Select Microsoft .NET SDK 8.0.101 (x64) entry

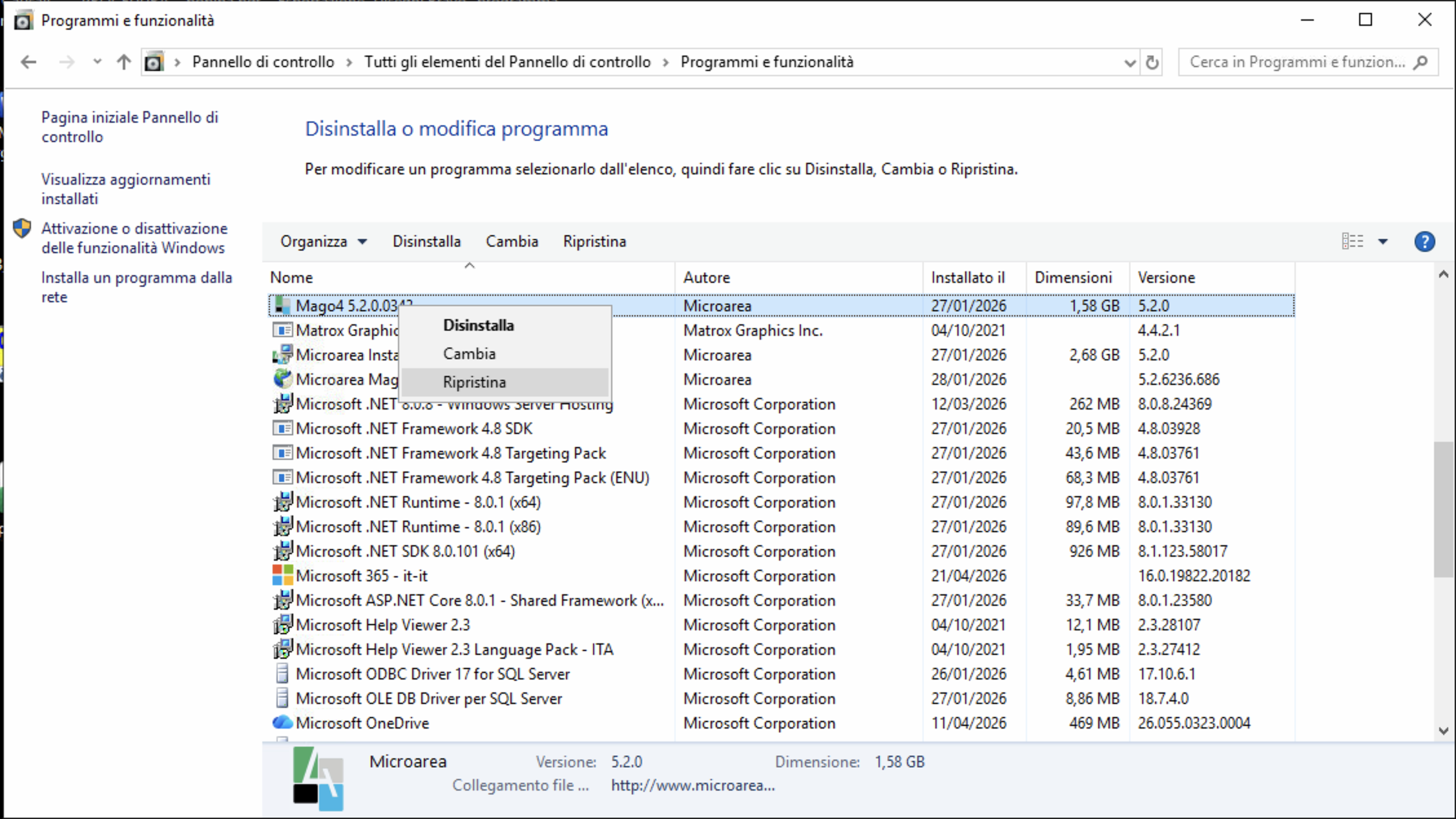coord(405,552)
